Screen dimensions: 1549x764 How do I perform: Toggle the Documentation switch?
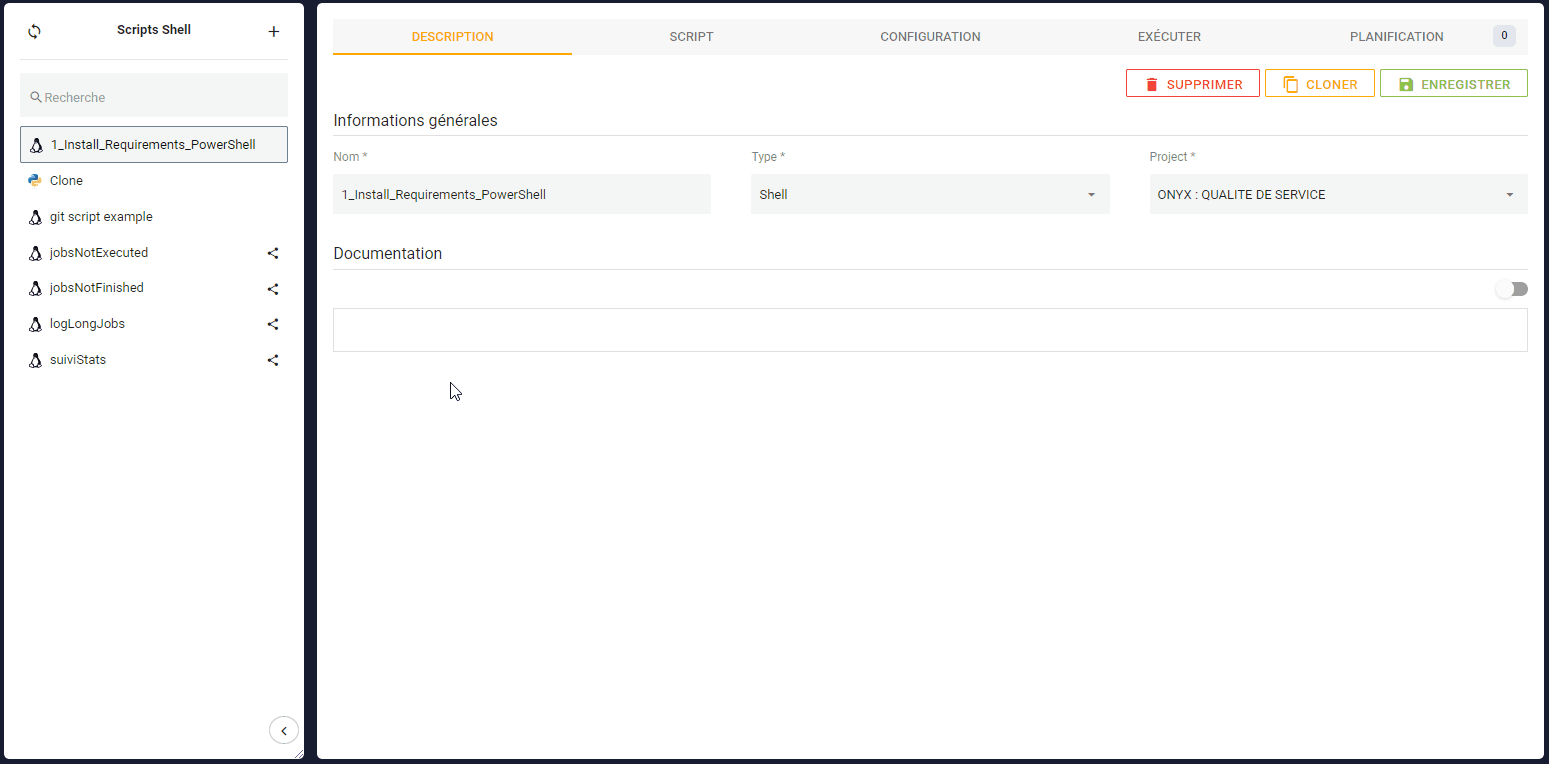coord(1511,289)
